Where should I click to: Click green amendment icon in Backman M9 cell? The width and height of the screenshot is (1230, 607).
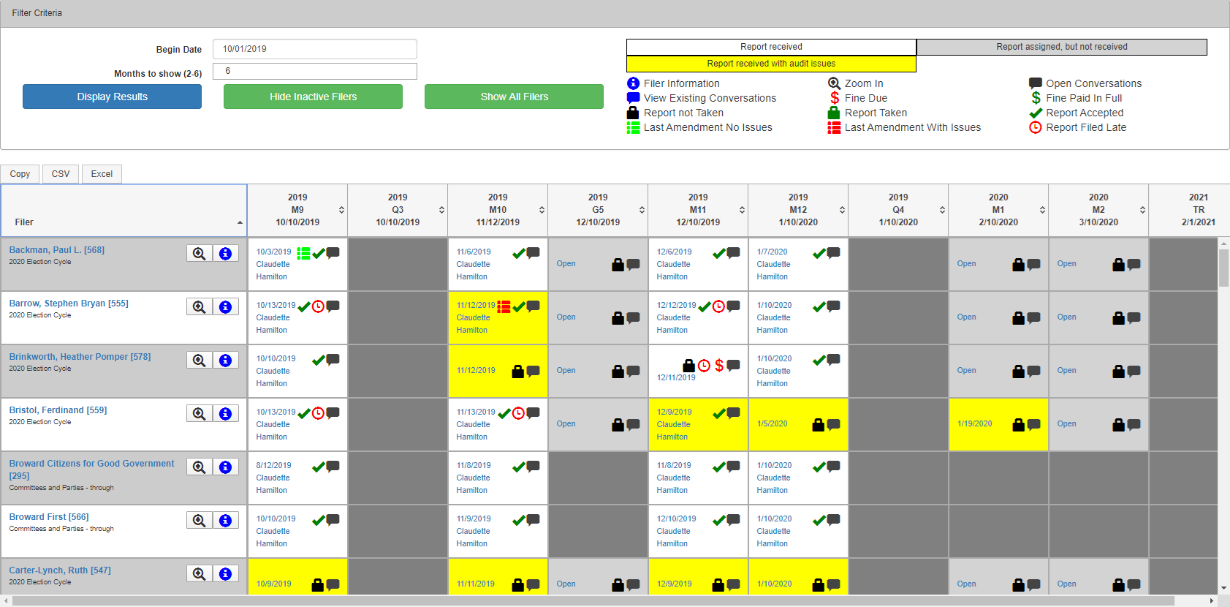[x=303, y=253]
